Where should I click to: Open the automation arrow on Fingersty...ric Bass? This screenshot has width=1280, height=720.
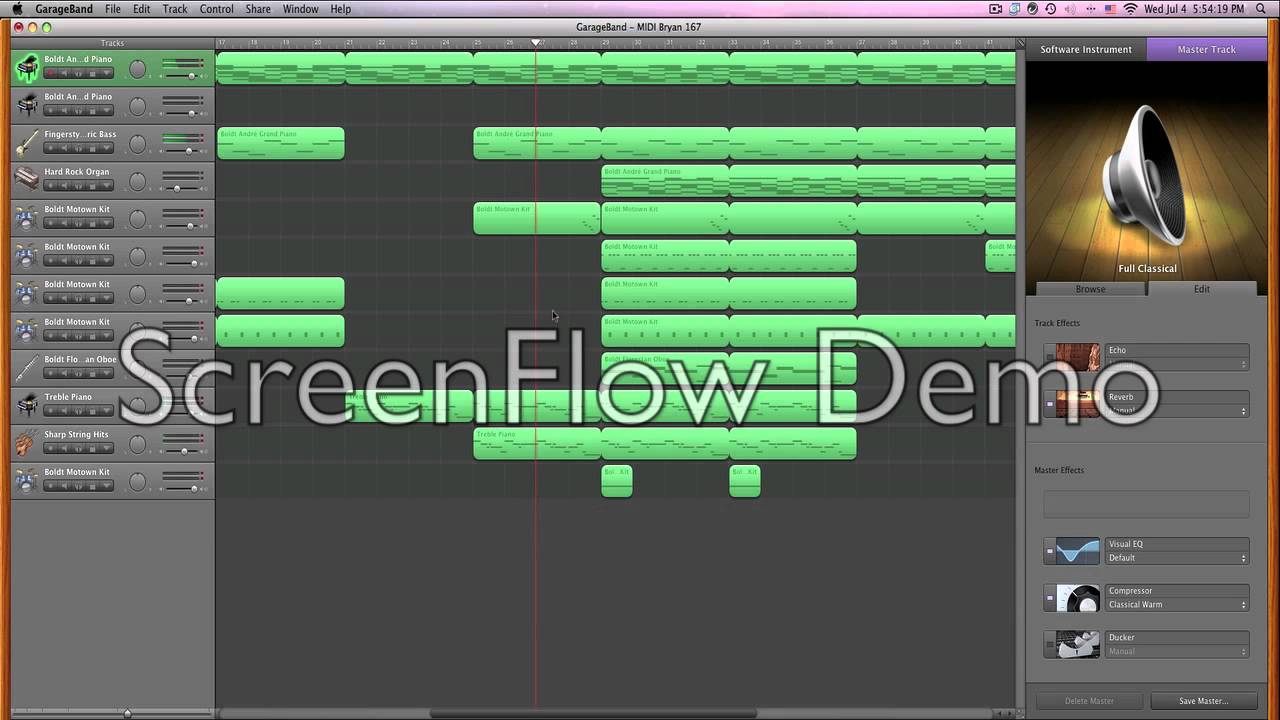[106, 148]
